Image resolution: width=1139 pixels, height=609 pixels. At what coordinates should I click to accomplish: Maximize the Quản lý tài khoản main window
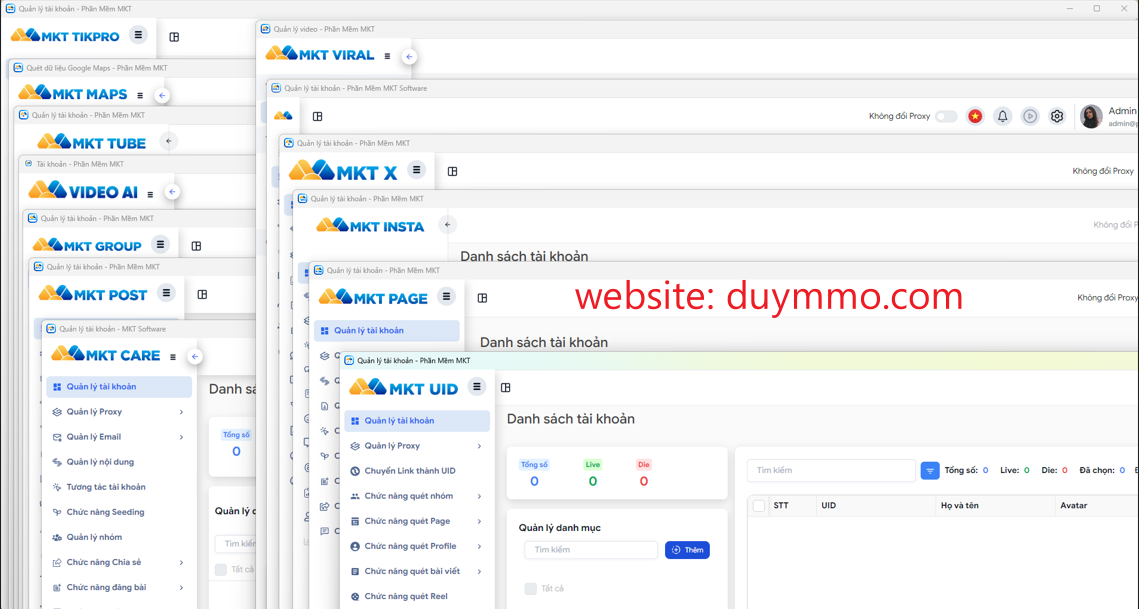pos(1097,9)
